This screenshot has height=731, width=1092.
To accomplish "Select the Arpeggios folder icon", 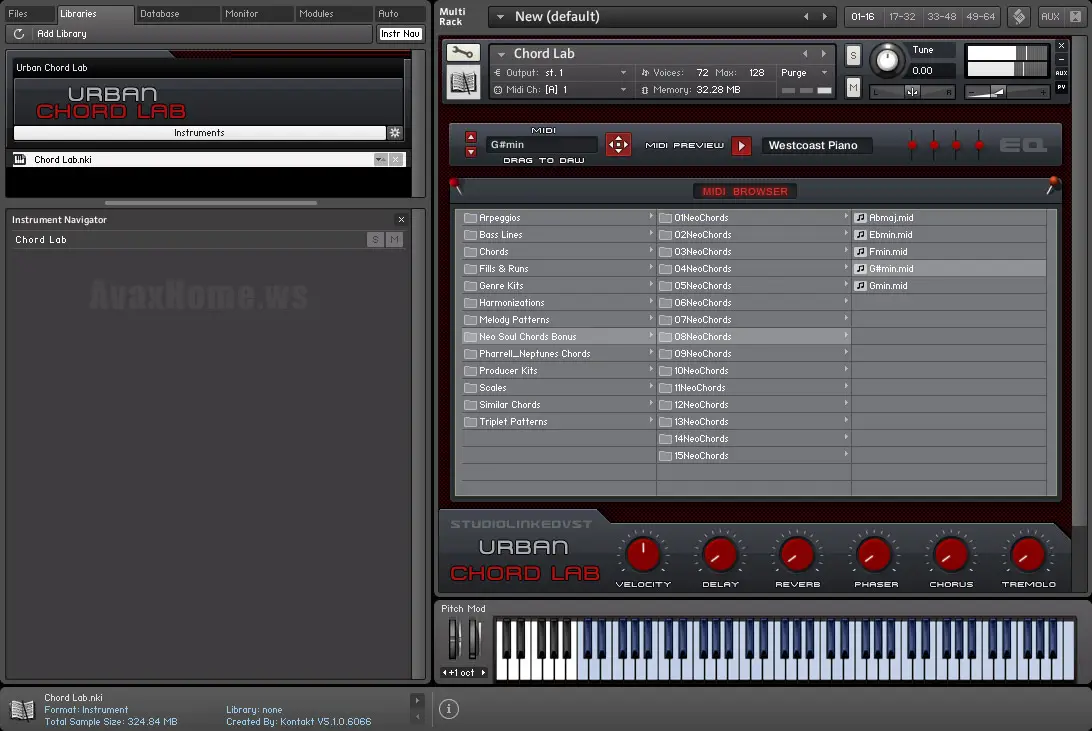I will 470,218.
